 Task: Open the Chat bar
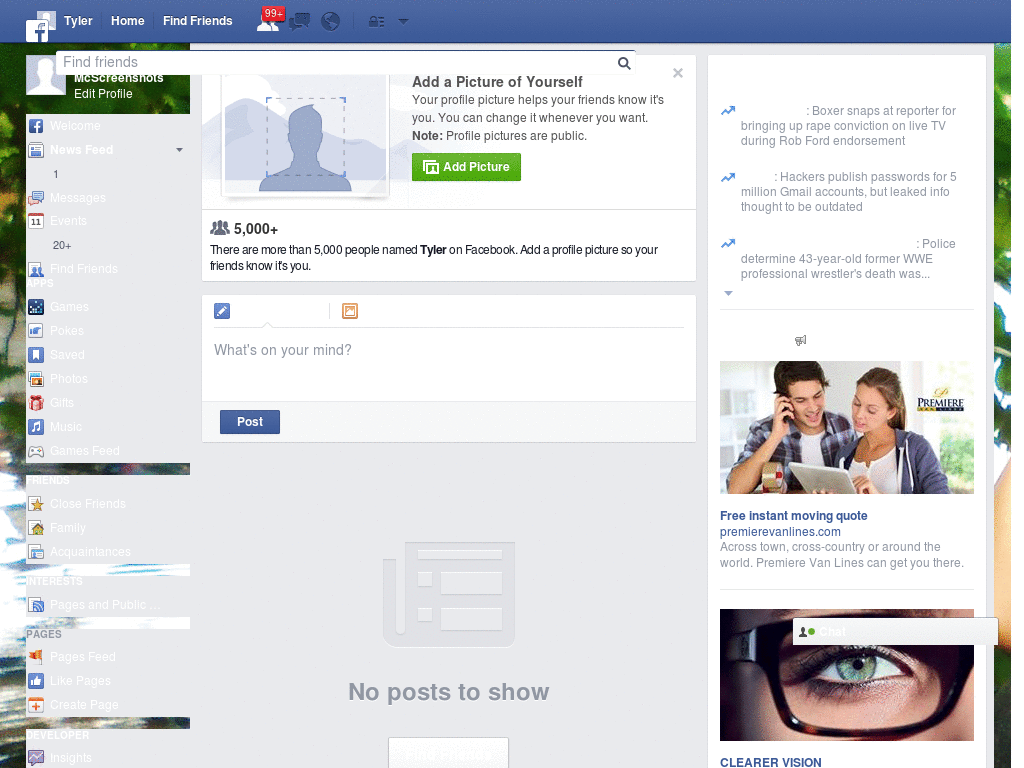895,632
